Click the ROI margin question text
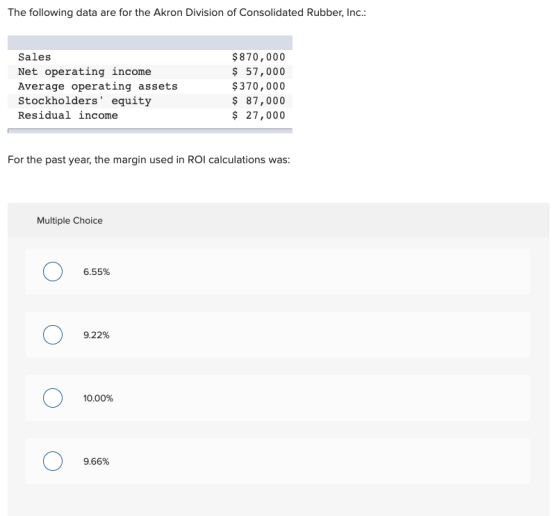Image resolution: width=560 pixels, height=516 pixels. tap(149, 160)
